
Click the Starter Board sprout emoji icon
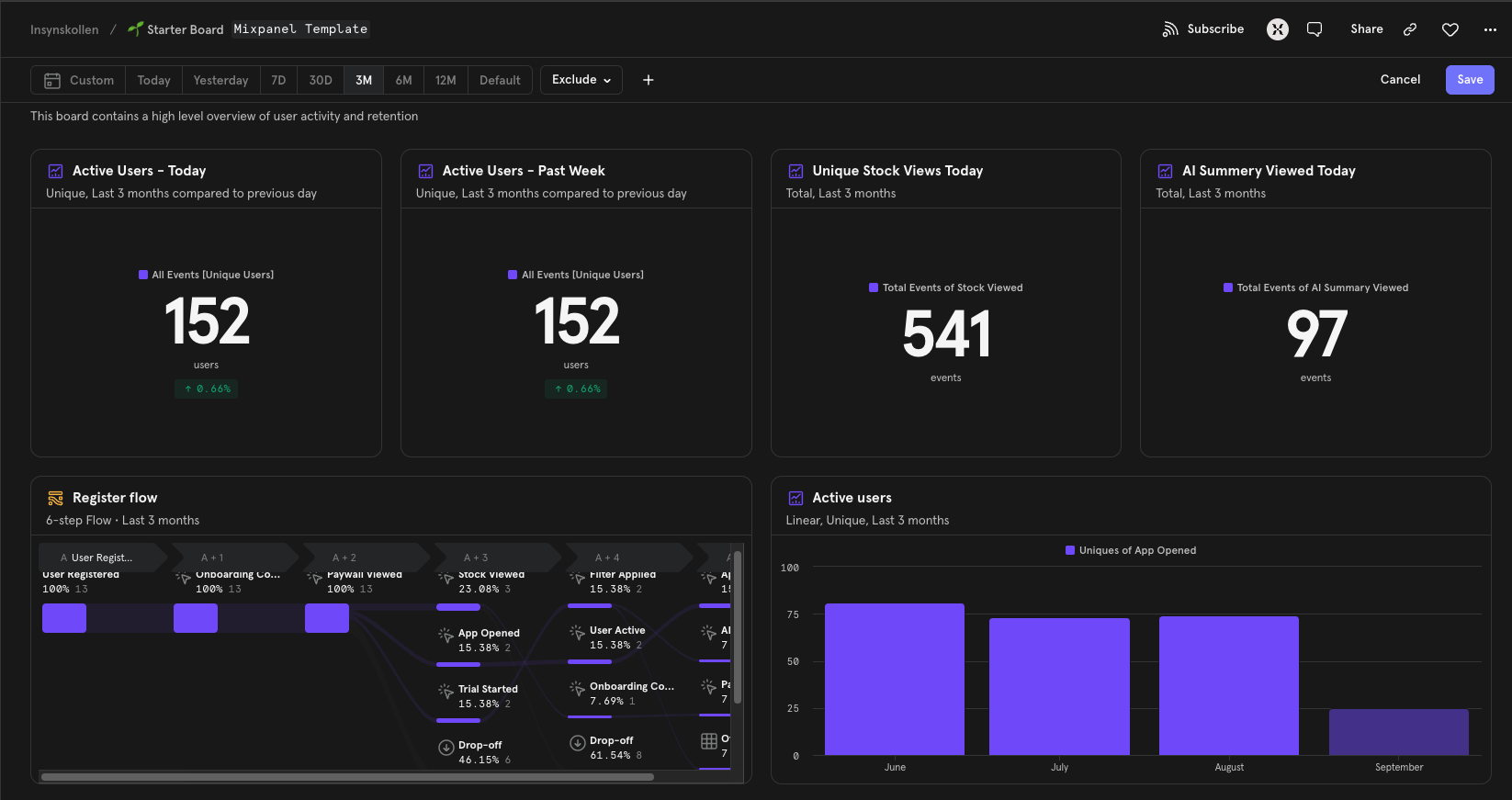point(136,28)
